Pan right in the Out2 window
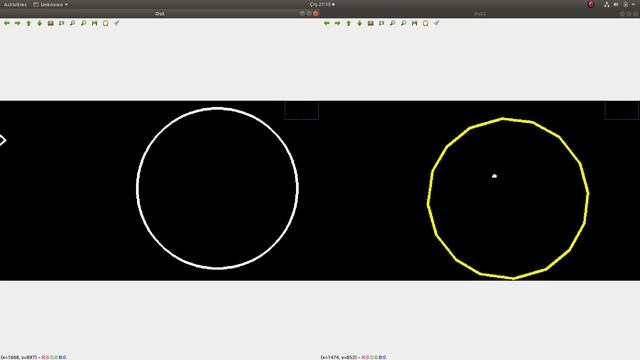Viewport: 640px width, 360px height. tap(338, 23)
